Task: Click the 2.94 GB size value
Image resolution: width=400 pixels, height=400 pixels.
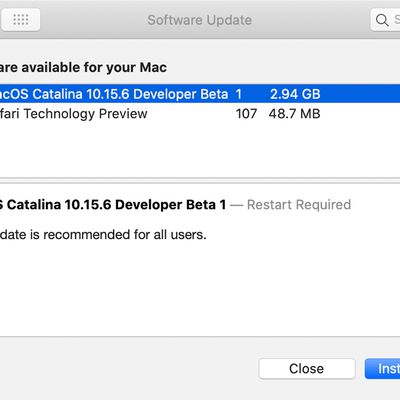Action: (295, 94)
